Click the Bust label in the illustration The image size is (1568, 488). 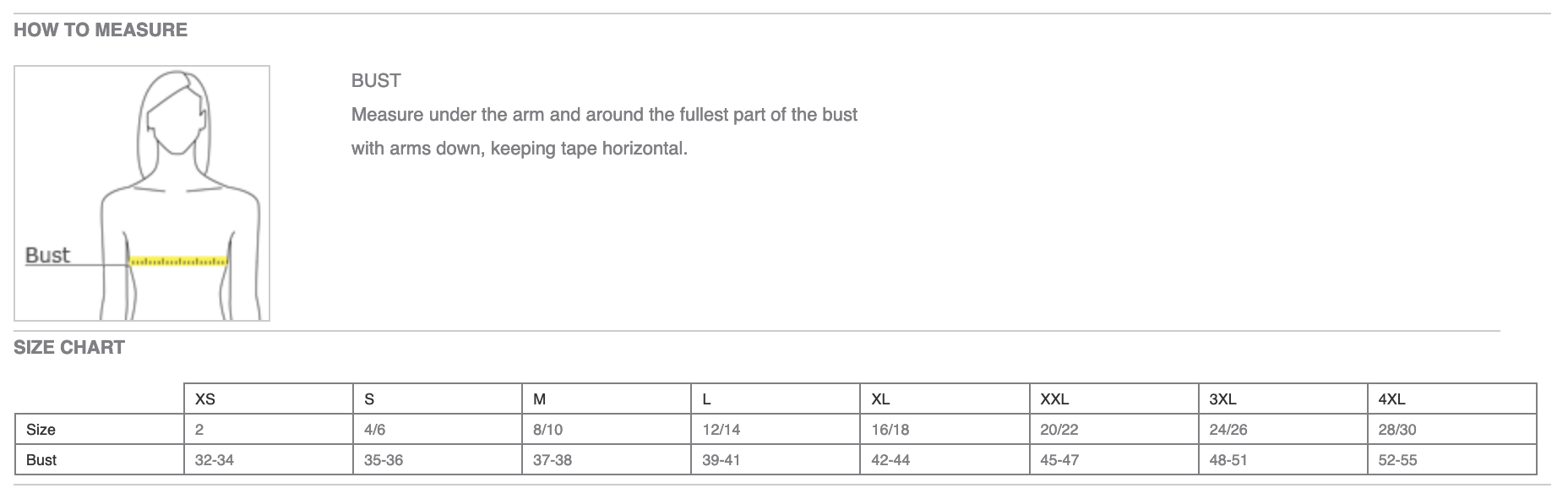47,255
